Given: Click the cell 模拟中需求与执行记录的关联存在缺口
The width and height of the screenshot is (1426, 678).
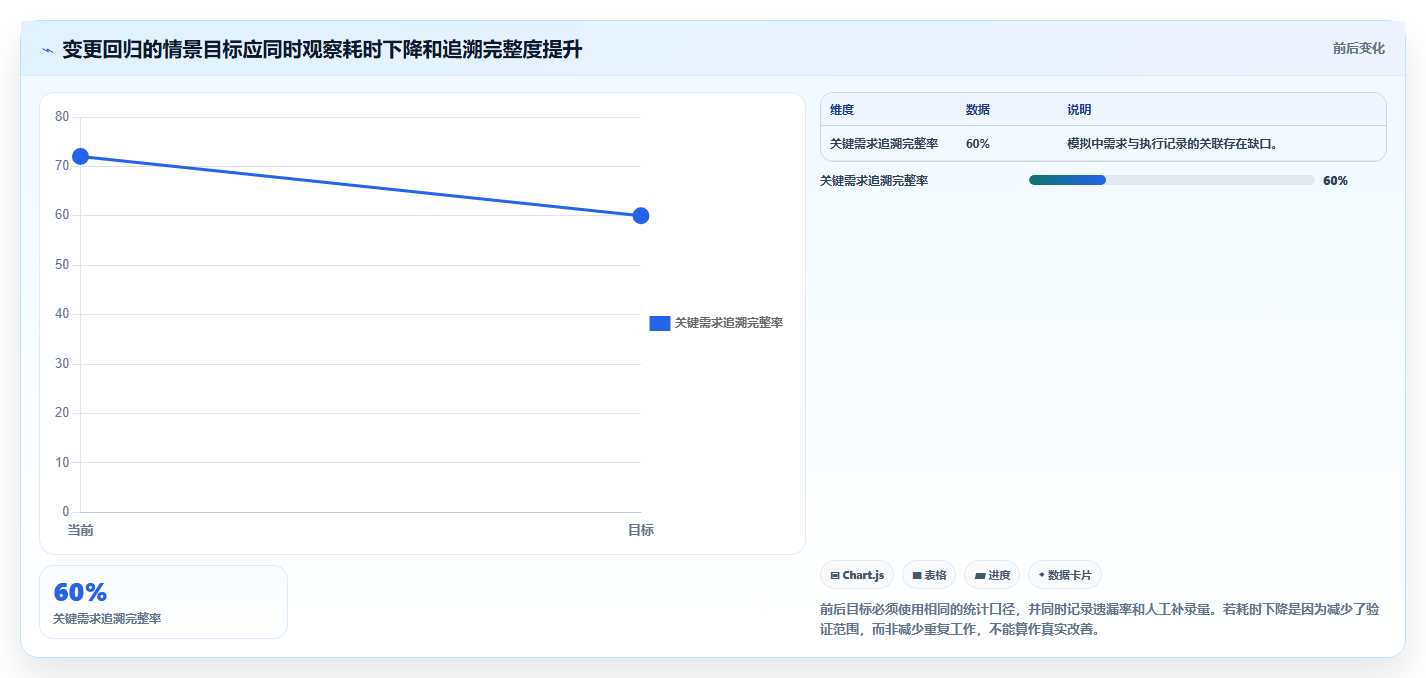Looking at the screenshot, I should pos(1173,144).
